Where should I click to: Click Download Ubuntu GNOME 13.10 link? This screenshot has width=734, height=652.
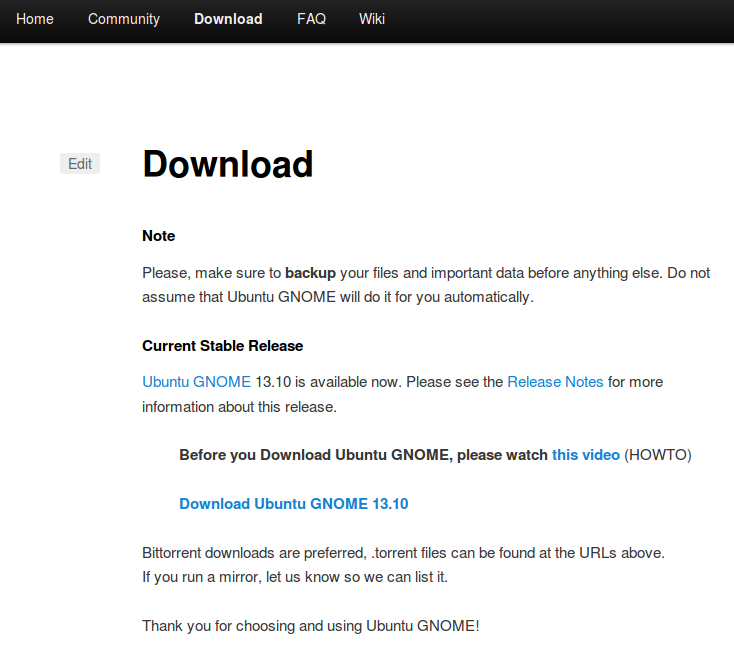[x=294, y=504]
